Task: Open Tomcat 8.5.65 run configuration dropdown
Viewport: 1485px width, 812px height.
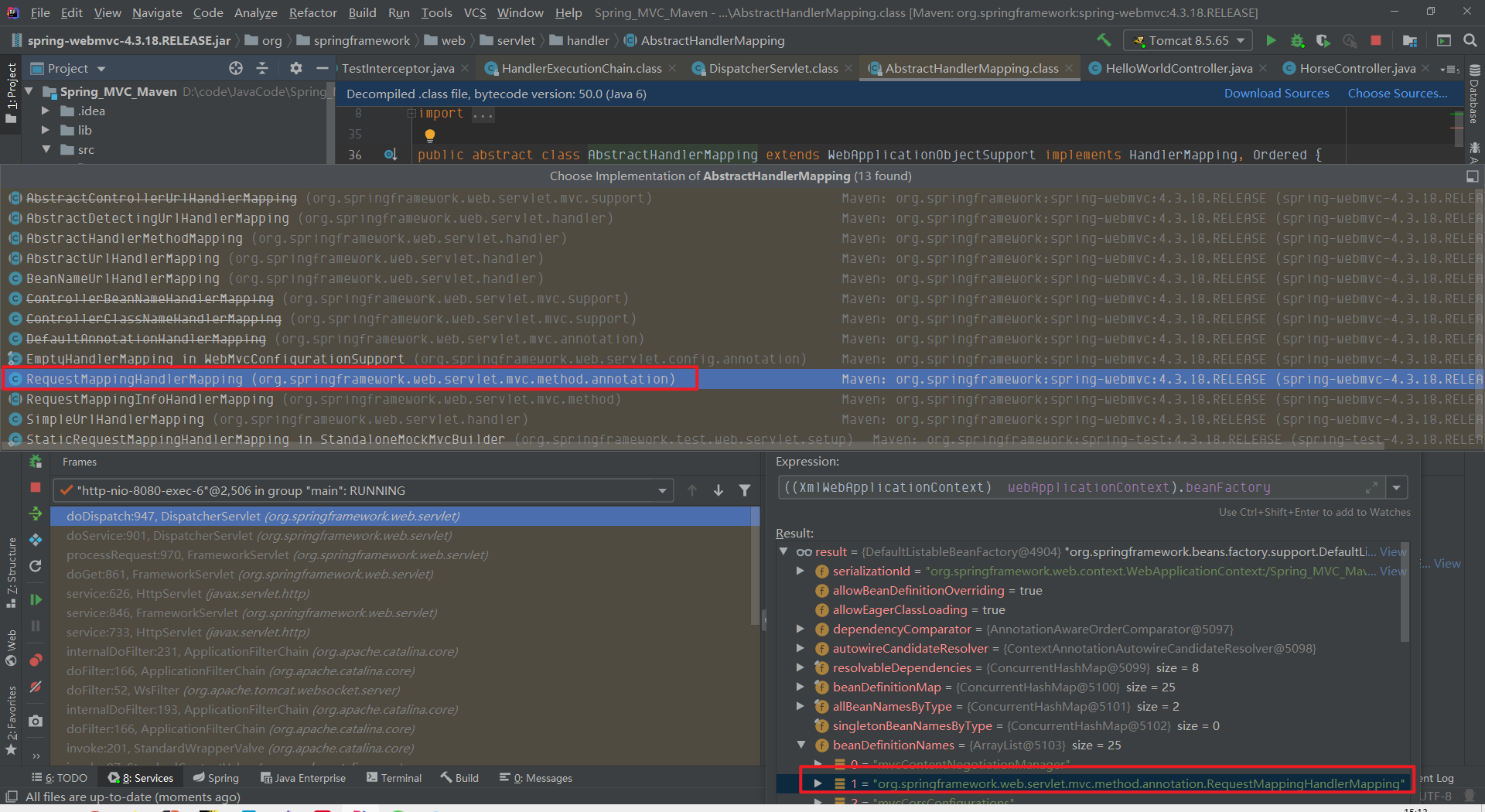Action: click(x=1189, y=40)
